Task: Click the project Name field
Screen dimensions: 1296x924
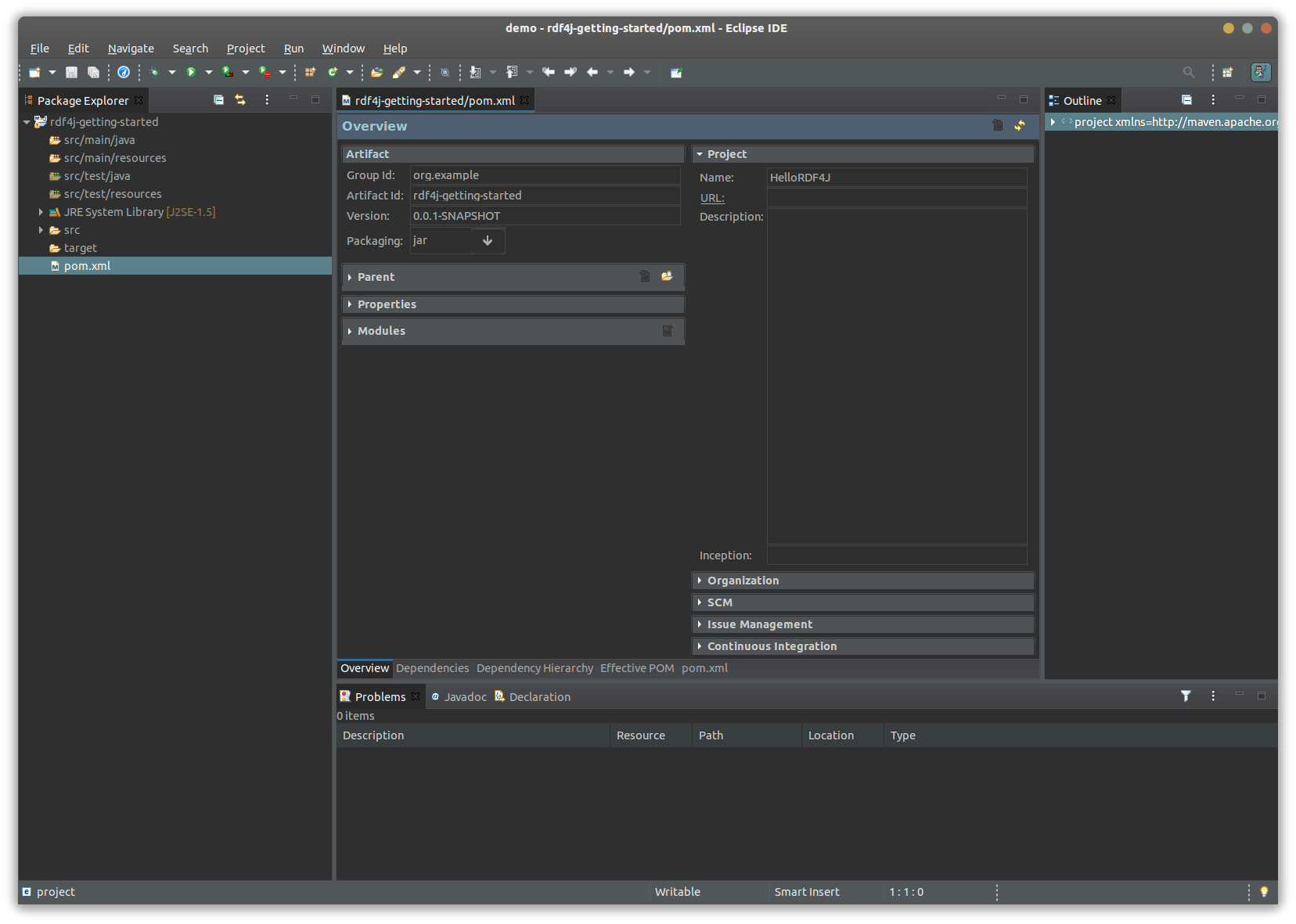Action: click(897, 178)
